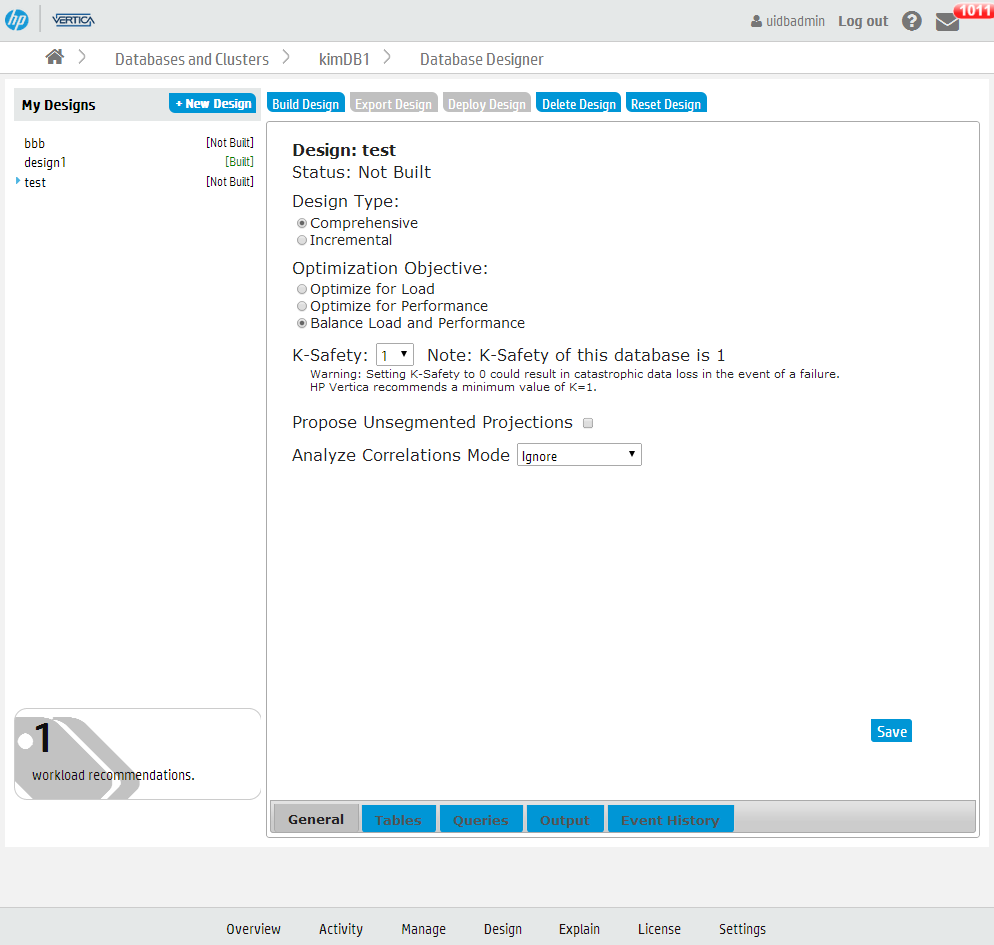Click the Build Design button
994x945 pixels.
(306, 104)
